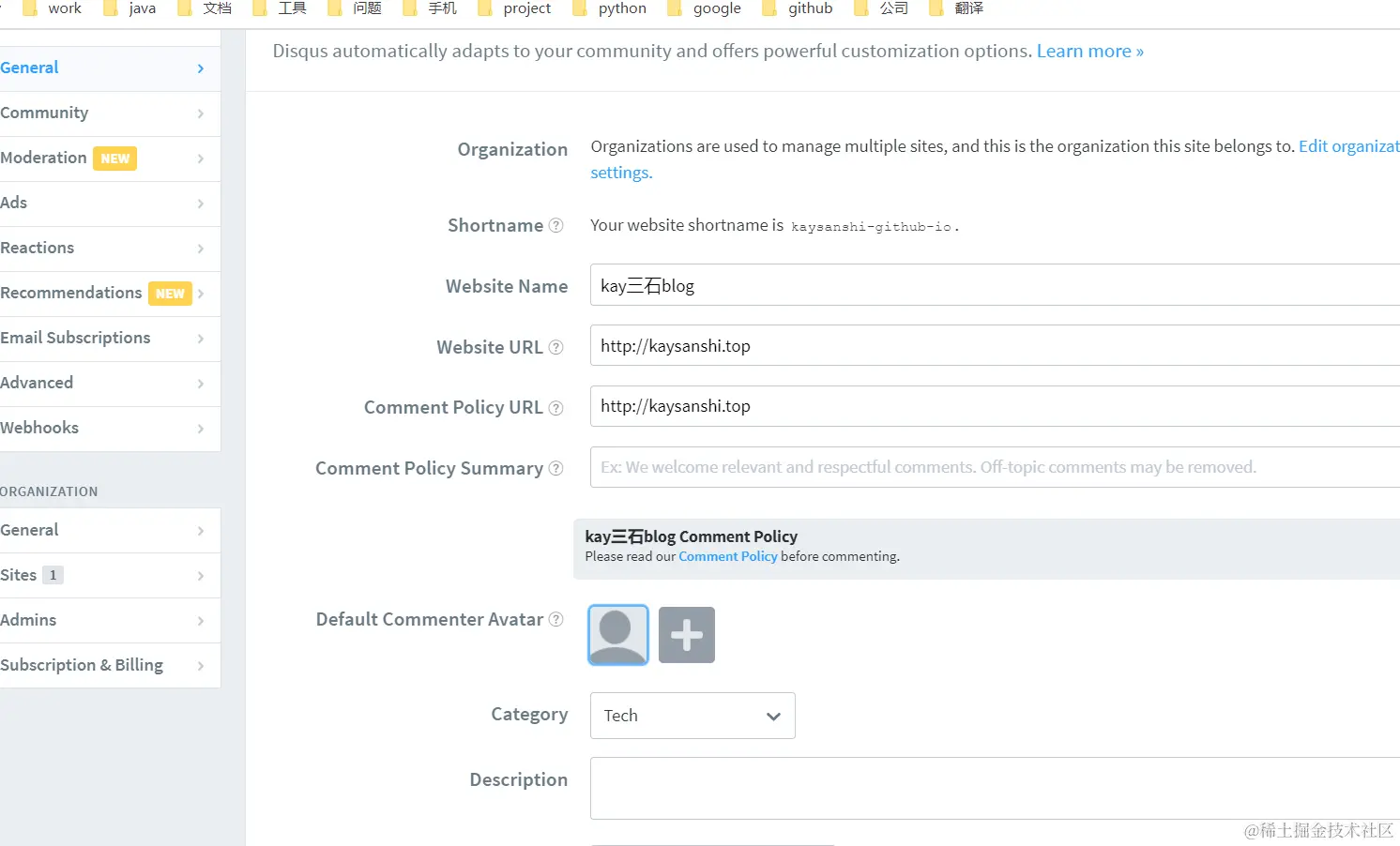Open the python bookmarks folder

(611, 8)
